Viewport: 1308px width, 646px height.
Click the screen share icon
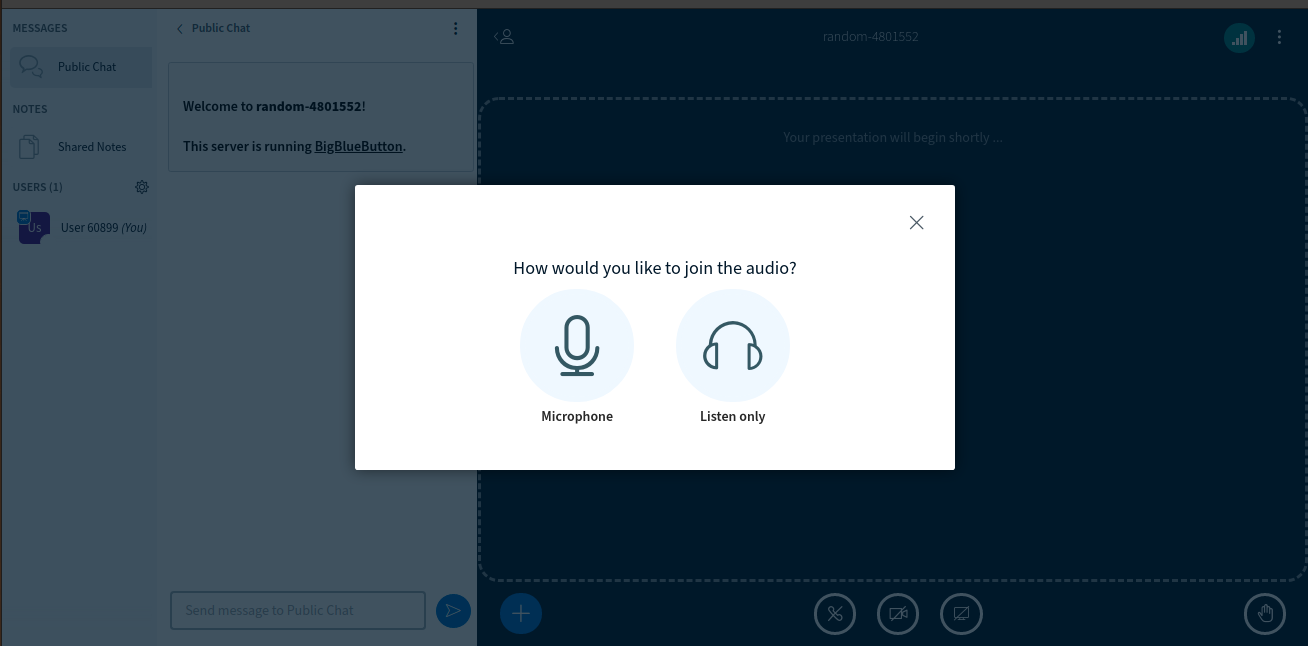coord(961,613)
